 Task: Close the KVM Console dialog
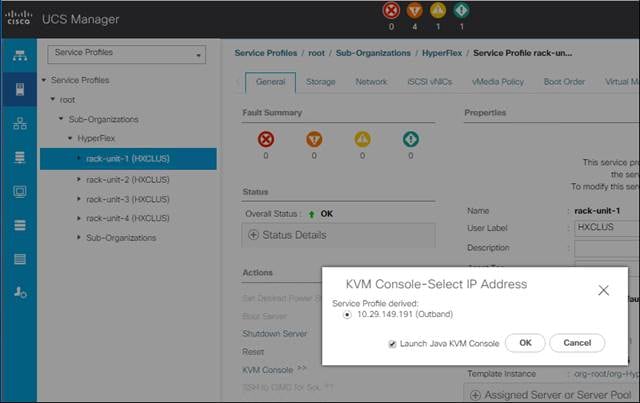[603, 290]
